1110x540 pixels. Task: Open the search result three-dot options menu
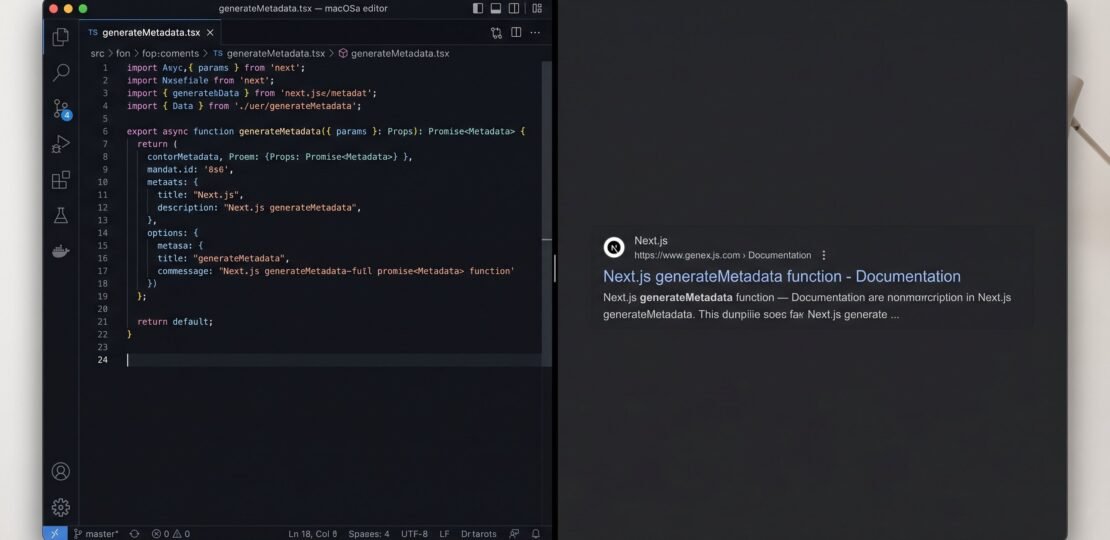[x=823, y=255]
